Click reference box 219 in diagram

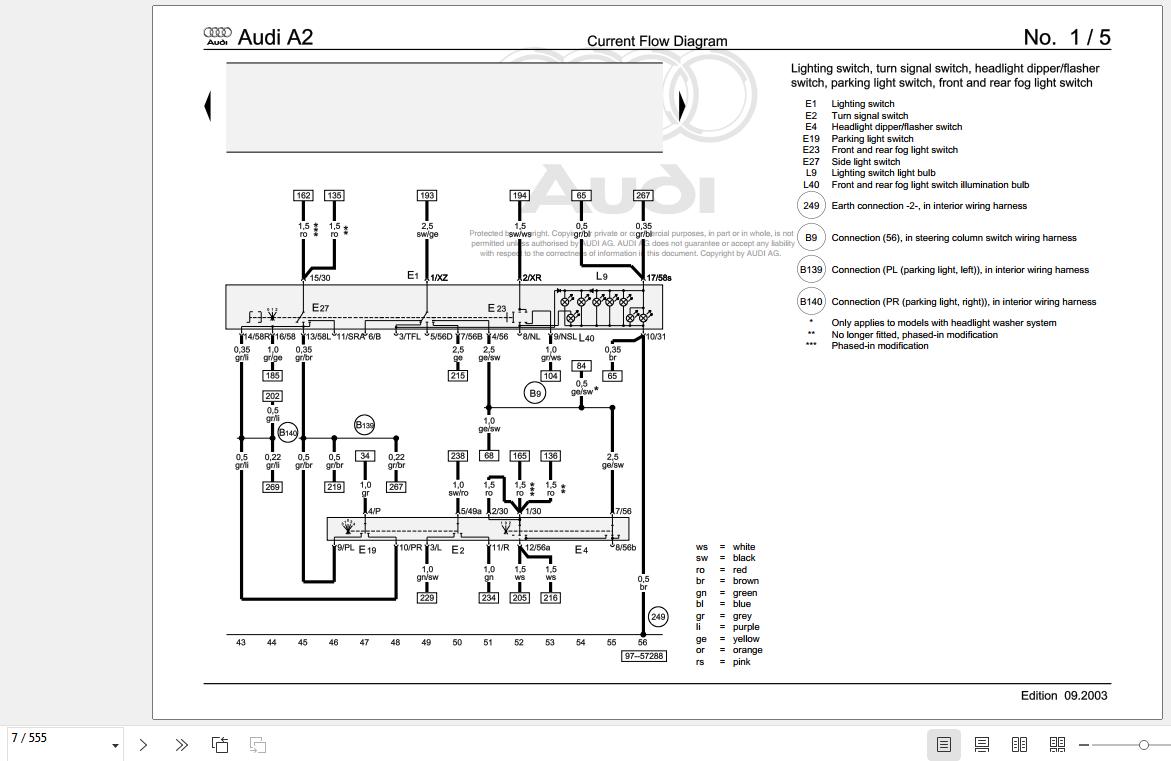click(x=334, y=487)
